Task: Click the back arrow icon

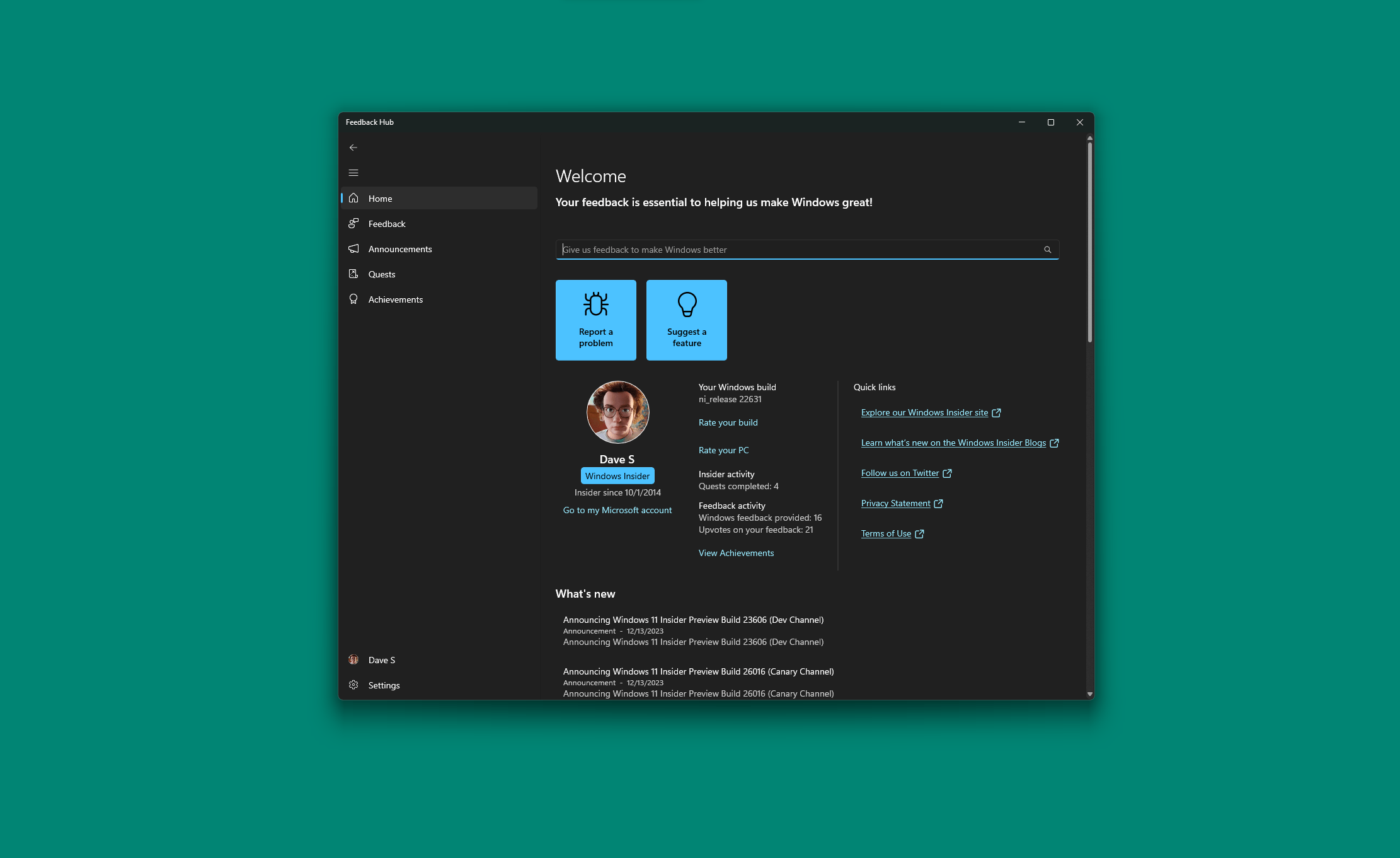Action: 353,148
